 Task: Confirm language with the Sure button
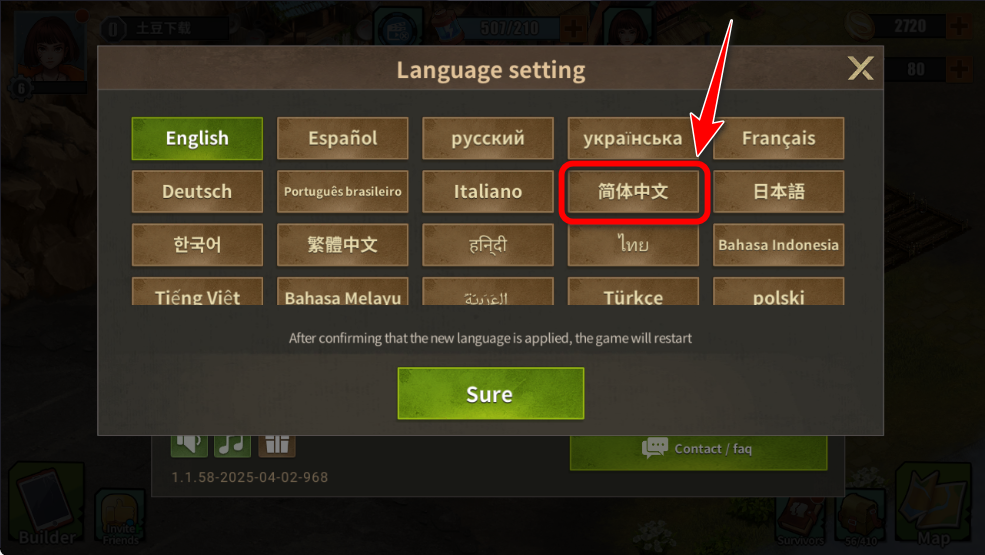(x=491, y=393)
